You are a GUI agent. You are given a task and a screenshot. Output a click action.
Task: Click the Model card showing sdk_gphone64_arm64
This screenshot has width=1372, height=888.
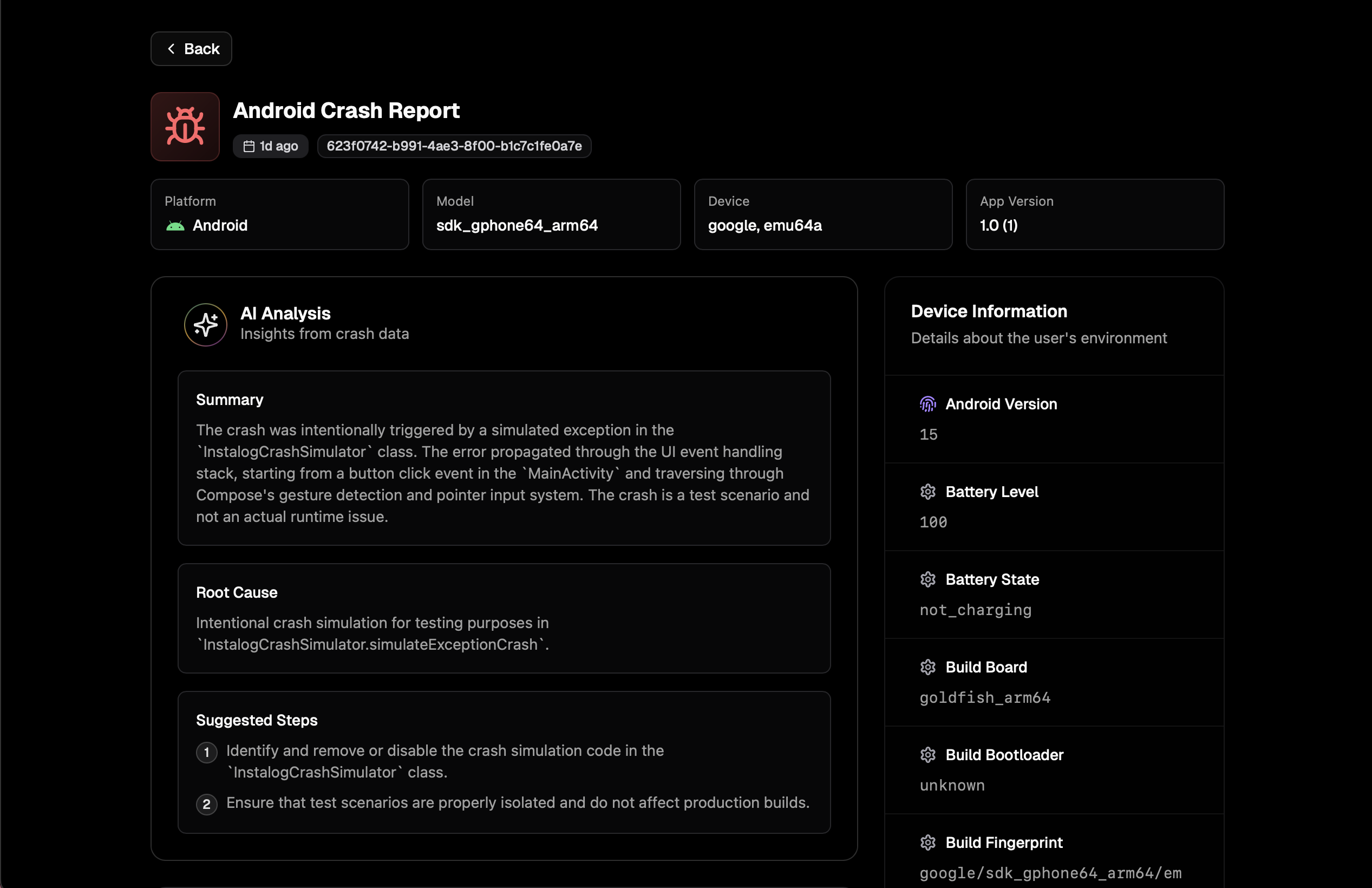click(551, 214)
